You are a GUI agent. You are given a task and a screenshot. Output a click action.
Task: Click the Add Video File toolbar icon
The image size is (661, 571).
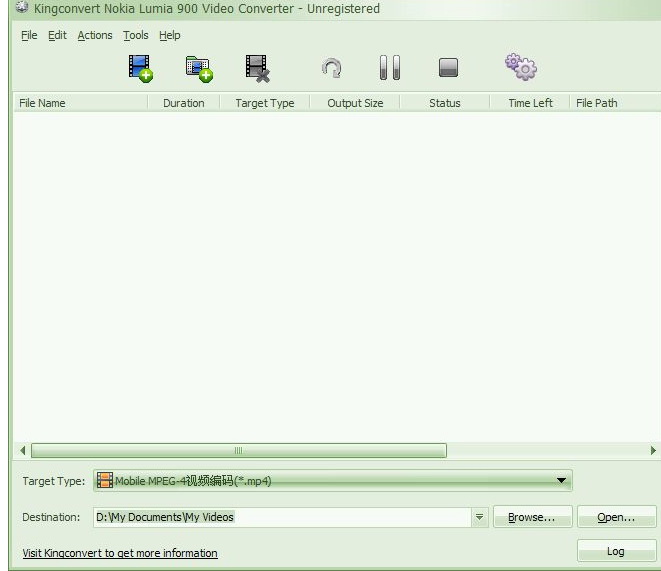tap(141, 68)
